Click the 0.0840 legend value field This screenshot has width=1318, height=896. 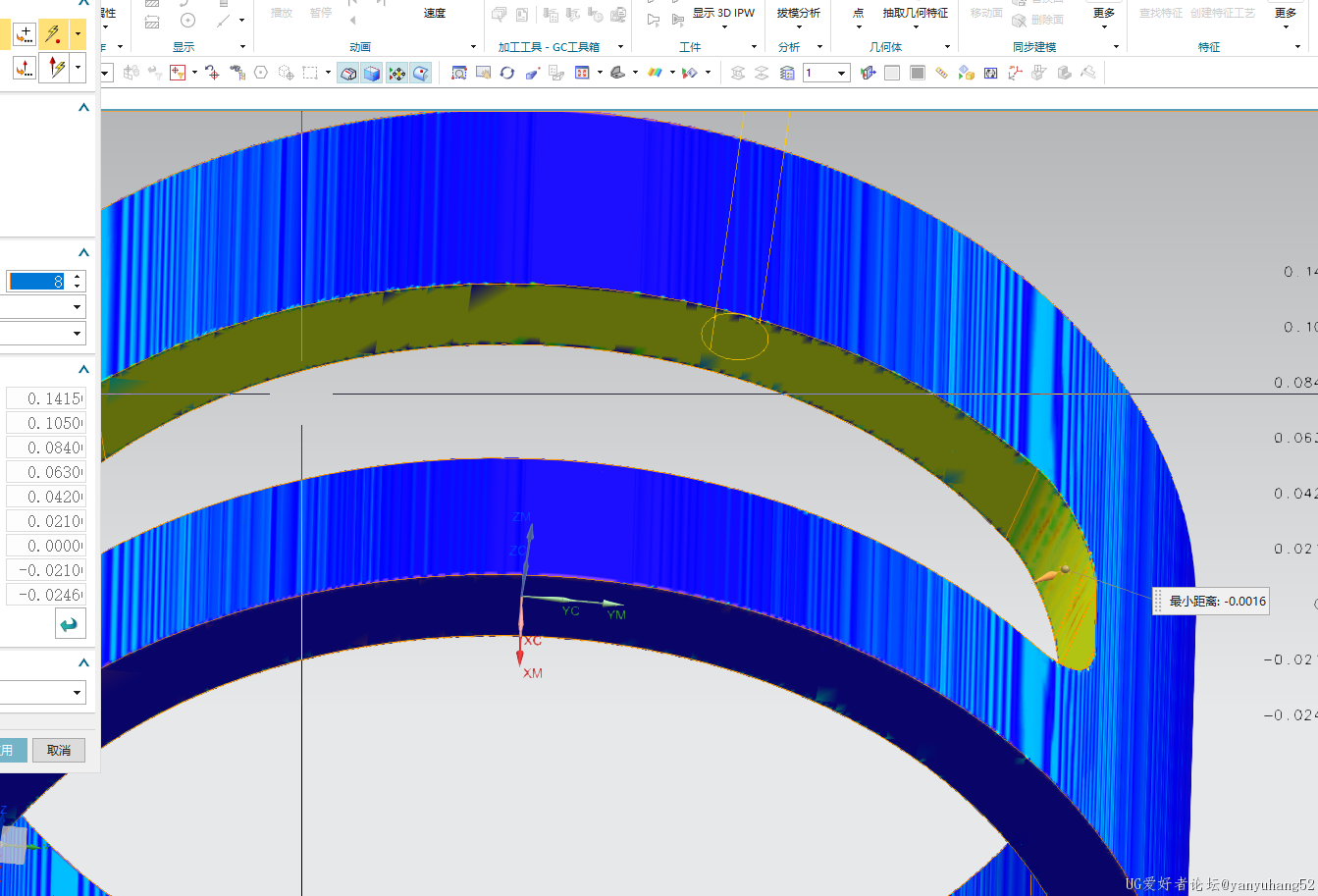coord(45,448)
